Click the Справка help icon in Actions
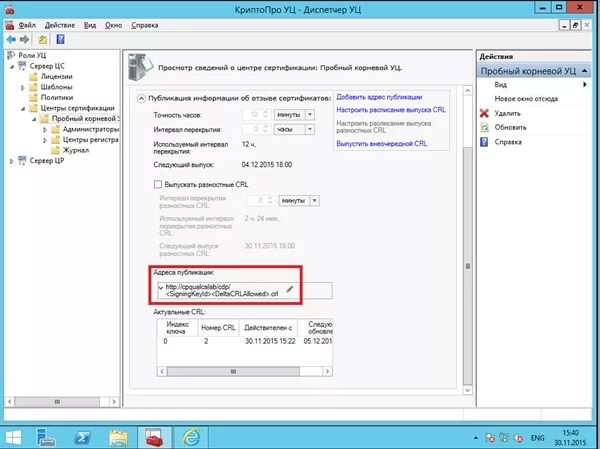Viewport: 600px width, 449px height. tap(484, 142)
